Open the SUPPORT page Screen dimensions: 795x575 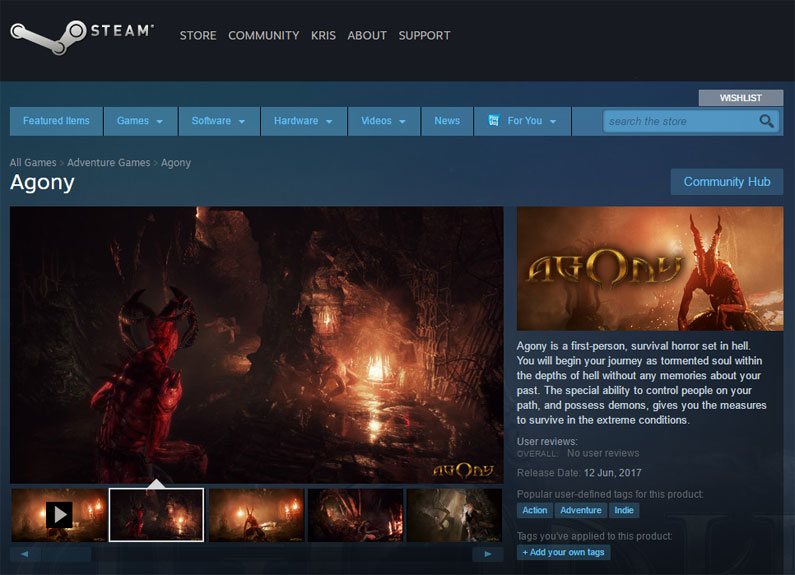click(424, 35)
